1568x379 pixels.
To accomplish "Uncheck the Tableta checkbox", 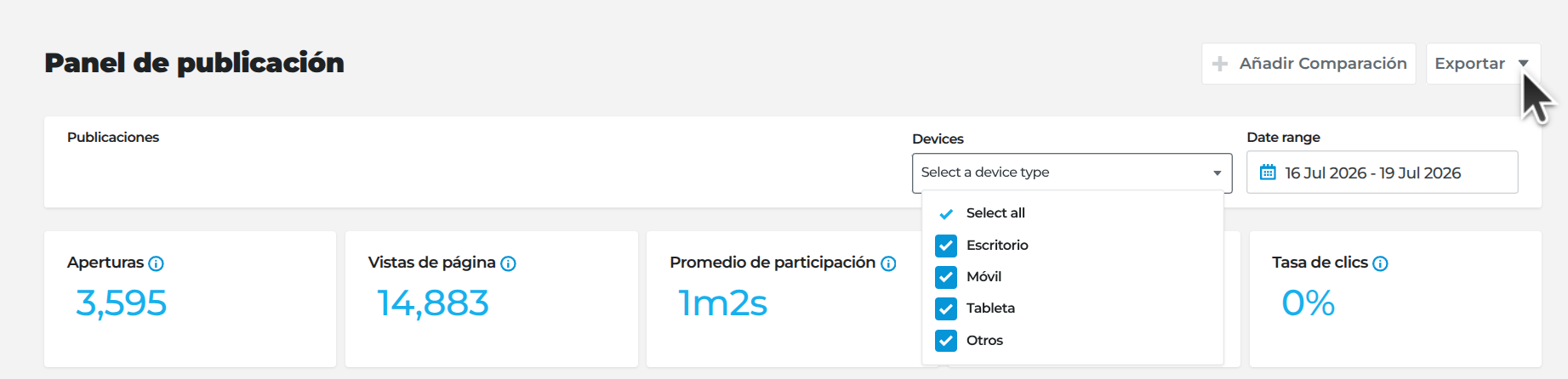I will tap(946, 308).
